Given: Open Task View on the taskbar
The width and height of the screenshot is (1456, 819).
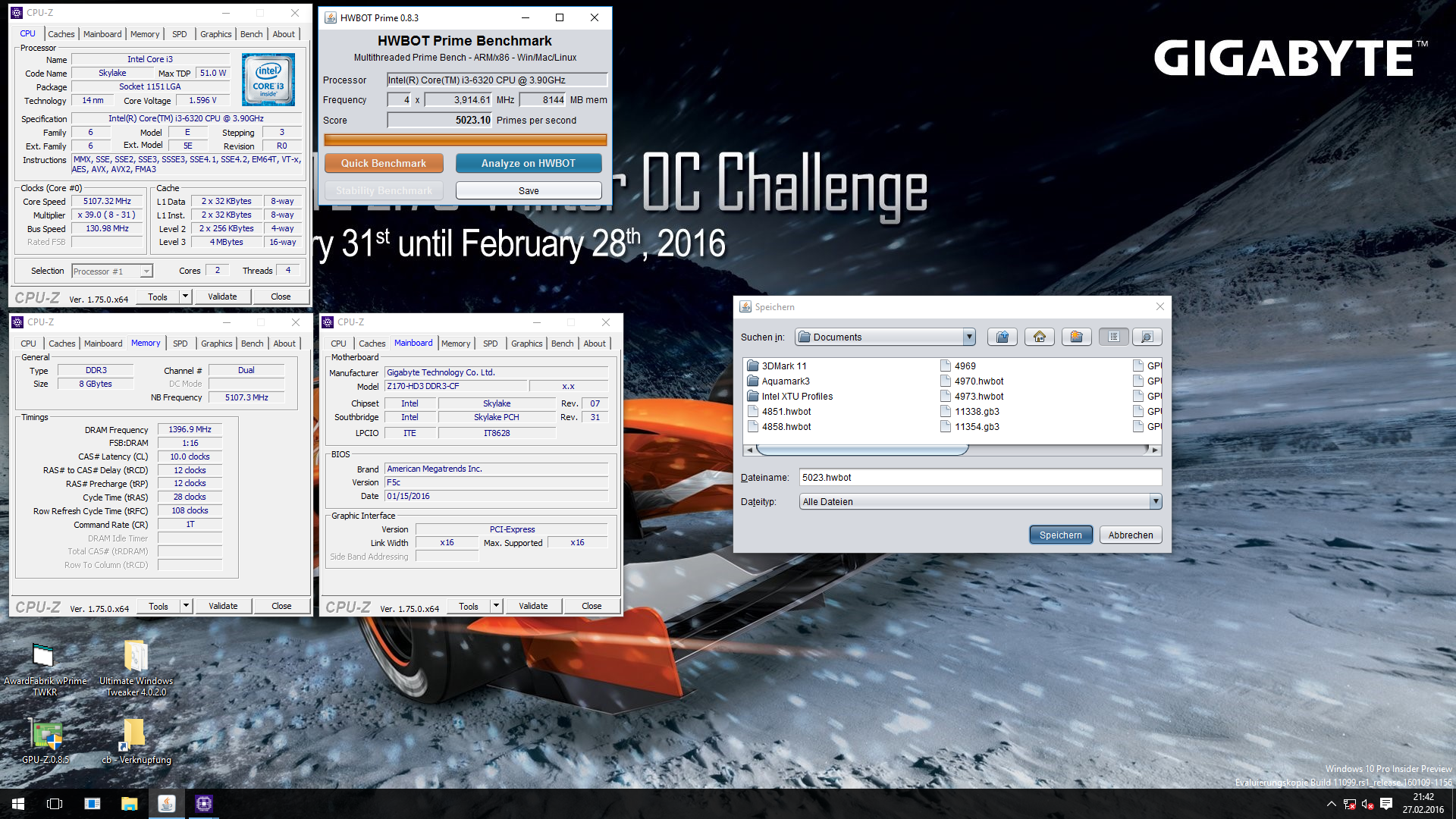Looking at the screenshot, I should pos(55,804).
